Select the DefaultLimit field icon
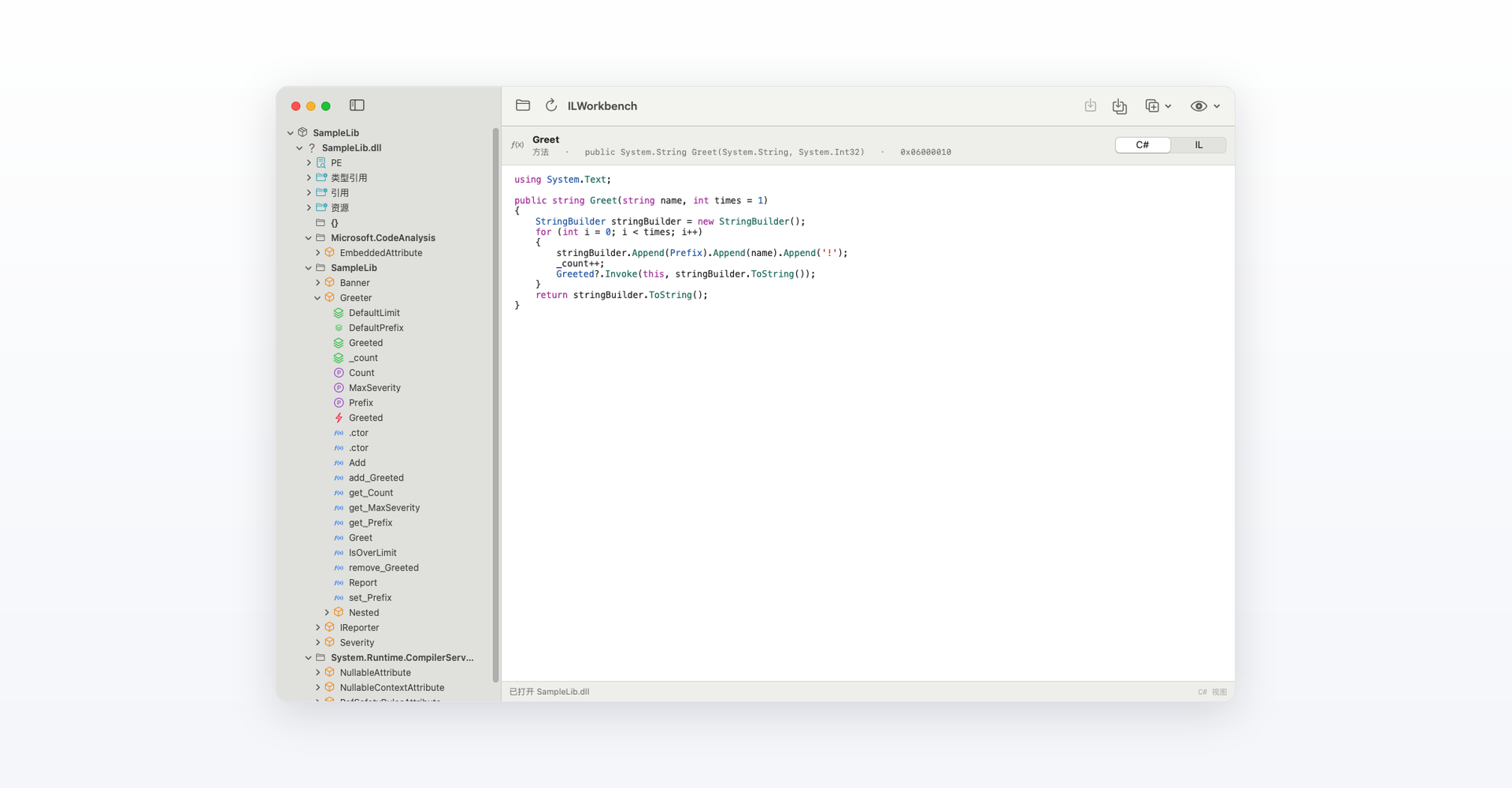The height and width of the screenshot is (788, 1512). coord(339,313)
